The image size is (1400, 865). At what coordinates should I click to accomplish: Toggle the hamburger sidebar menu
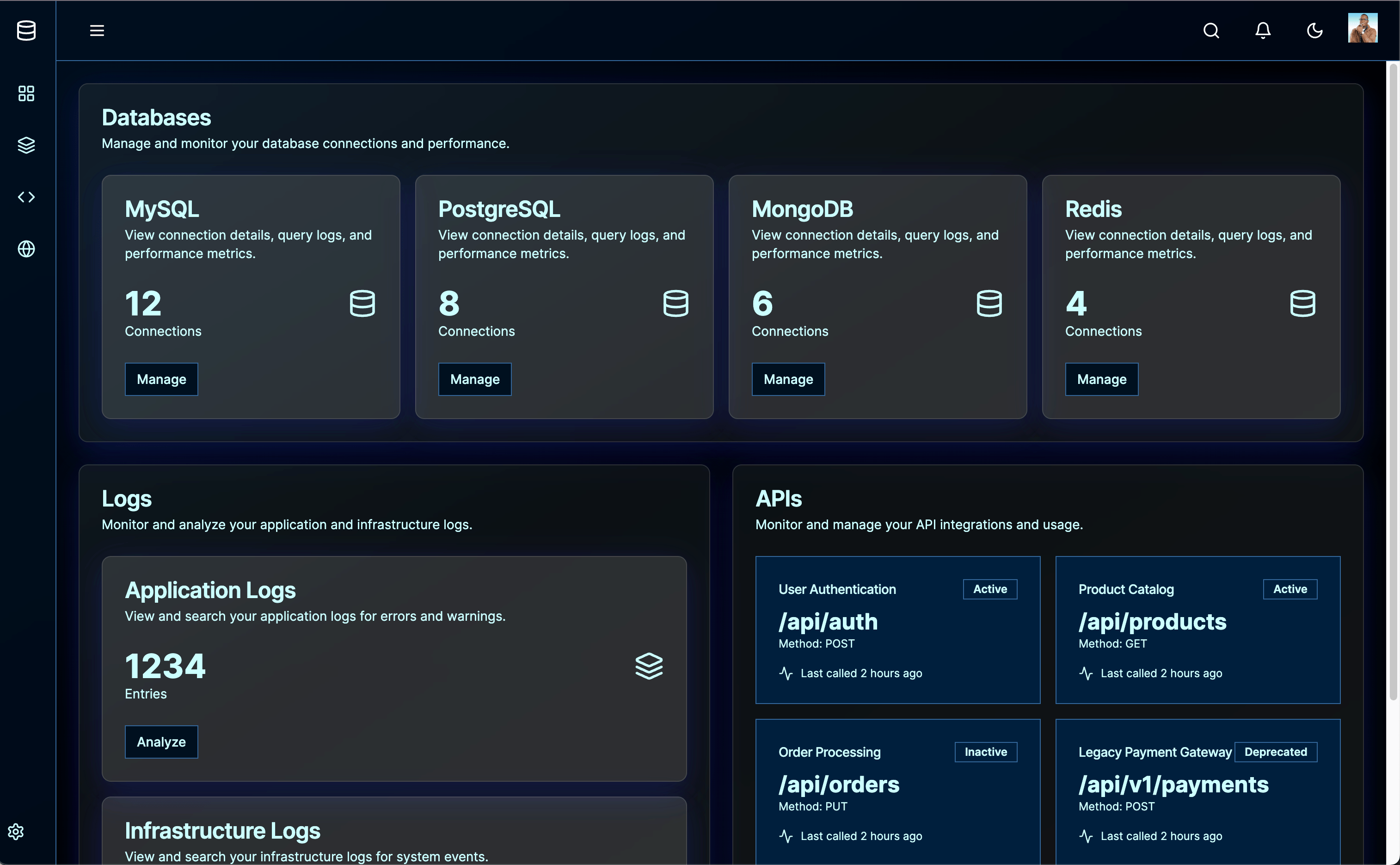click(97, 31)
